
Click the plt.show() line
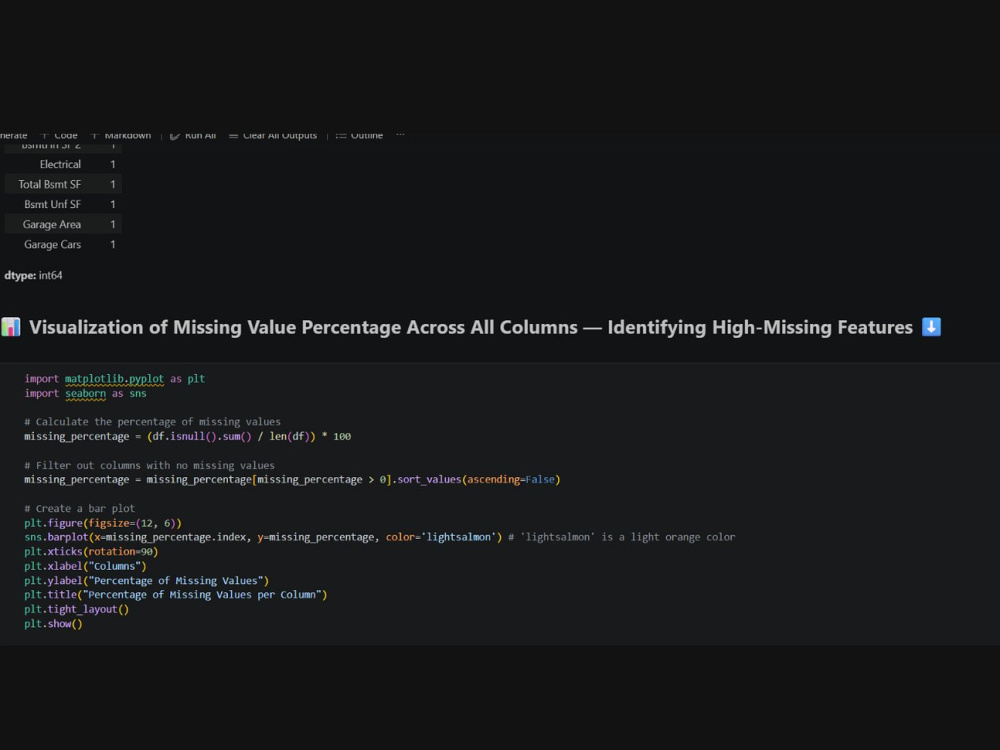54,624
